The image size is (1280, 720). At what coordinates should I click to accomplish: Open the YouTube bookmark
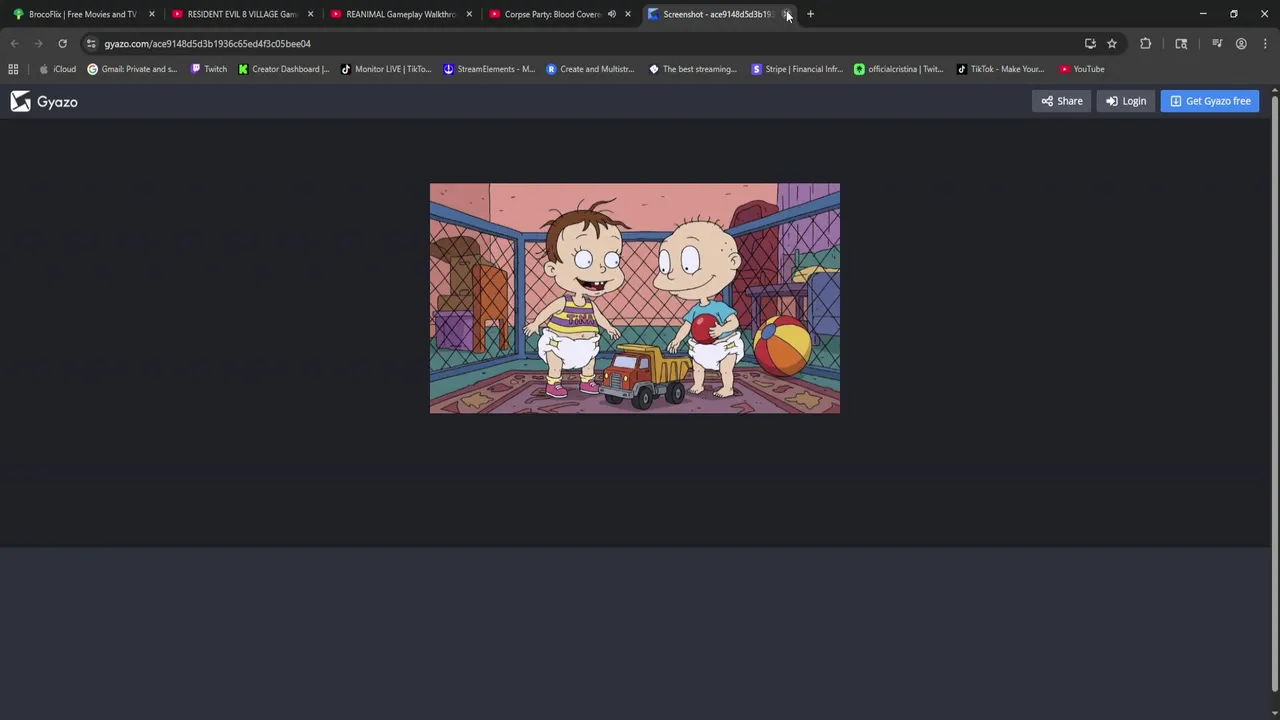(x=1082, y=69)
